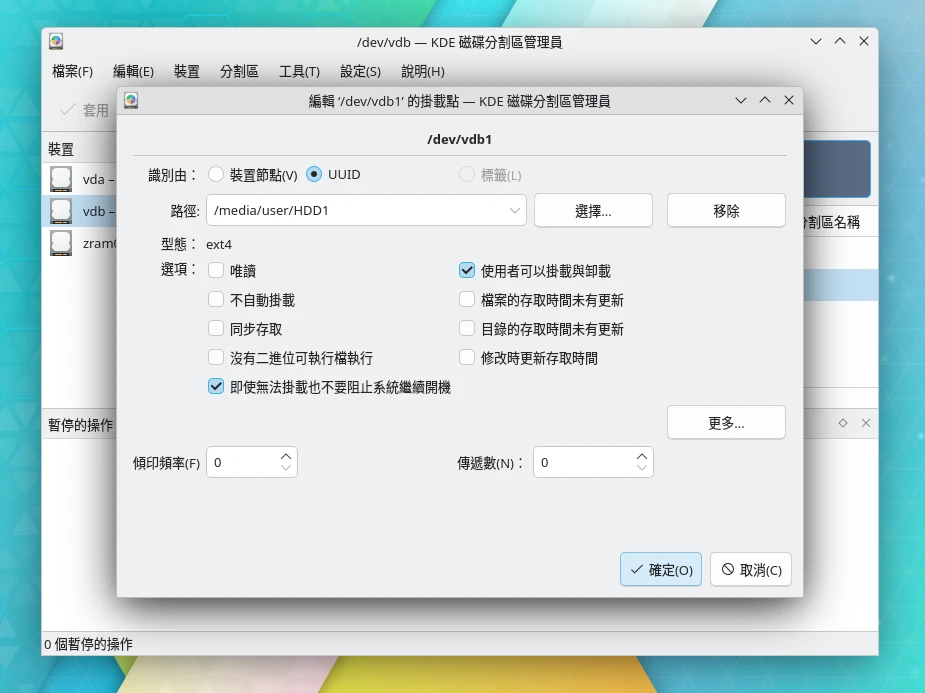
Task: Toggle the 不自動掛載 checkbox
Action: click(x=216, y=300)
